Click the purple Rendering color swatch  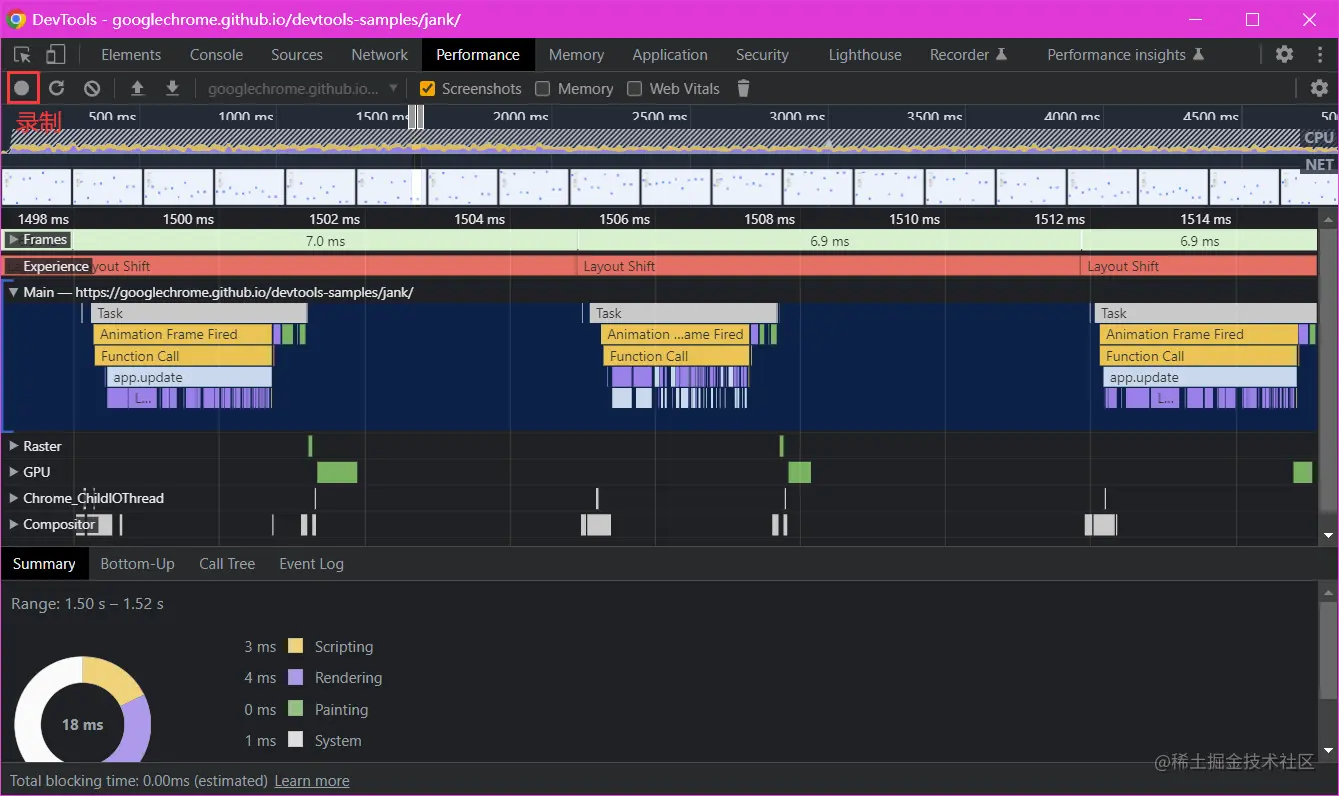[295, 677]
